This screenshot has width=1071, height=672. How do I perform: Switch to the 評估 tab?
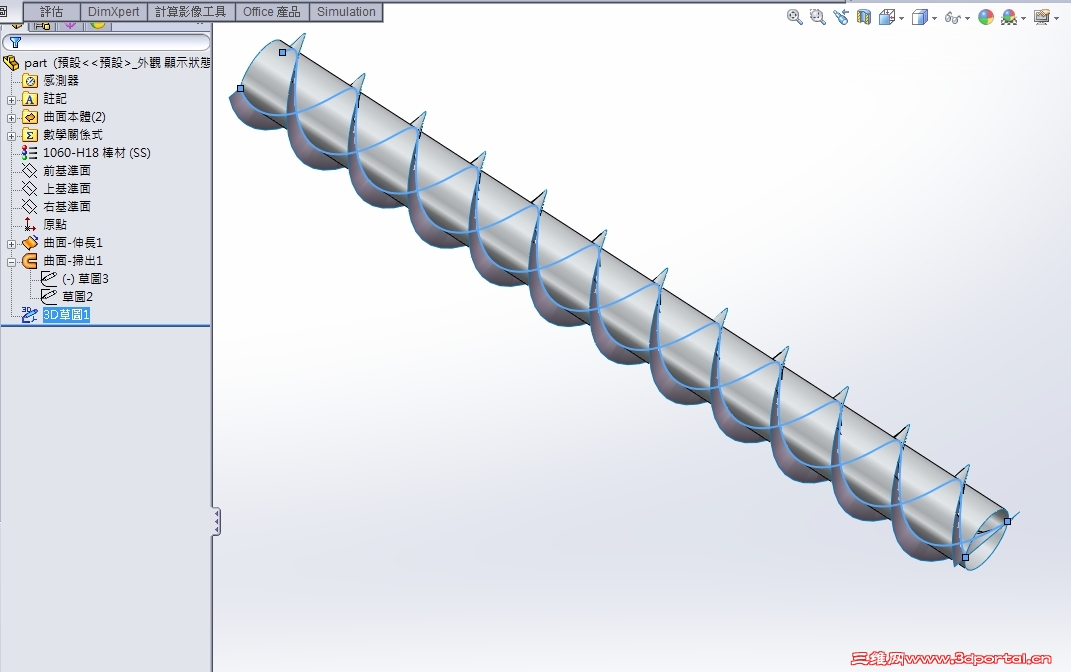(x=51, y=12)
